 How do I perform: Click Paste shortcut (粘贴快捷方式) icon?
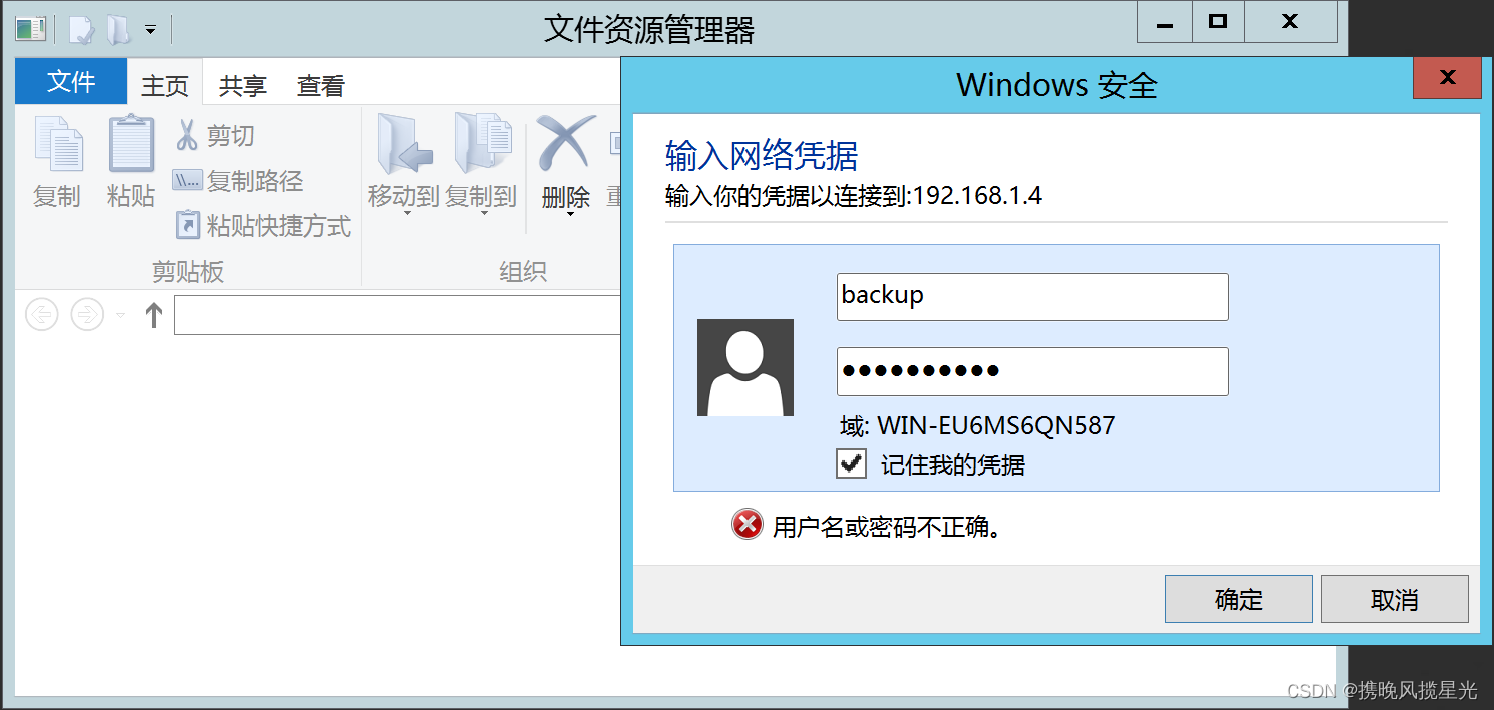187,225
